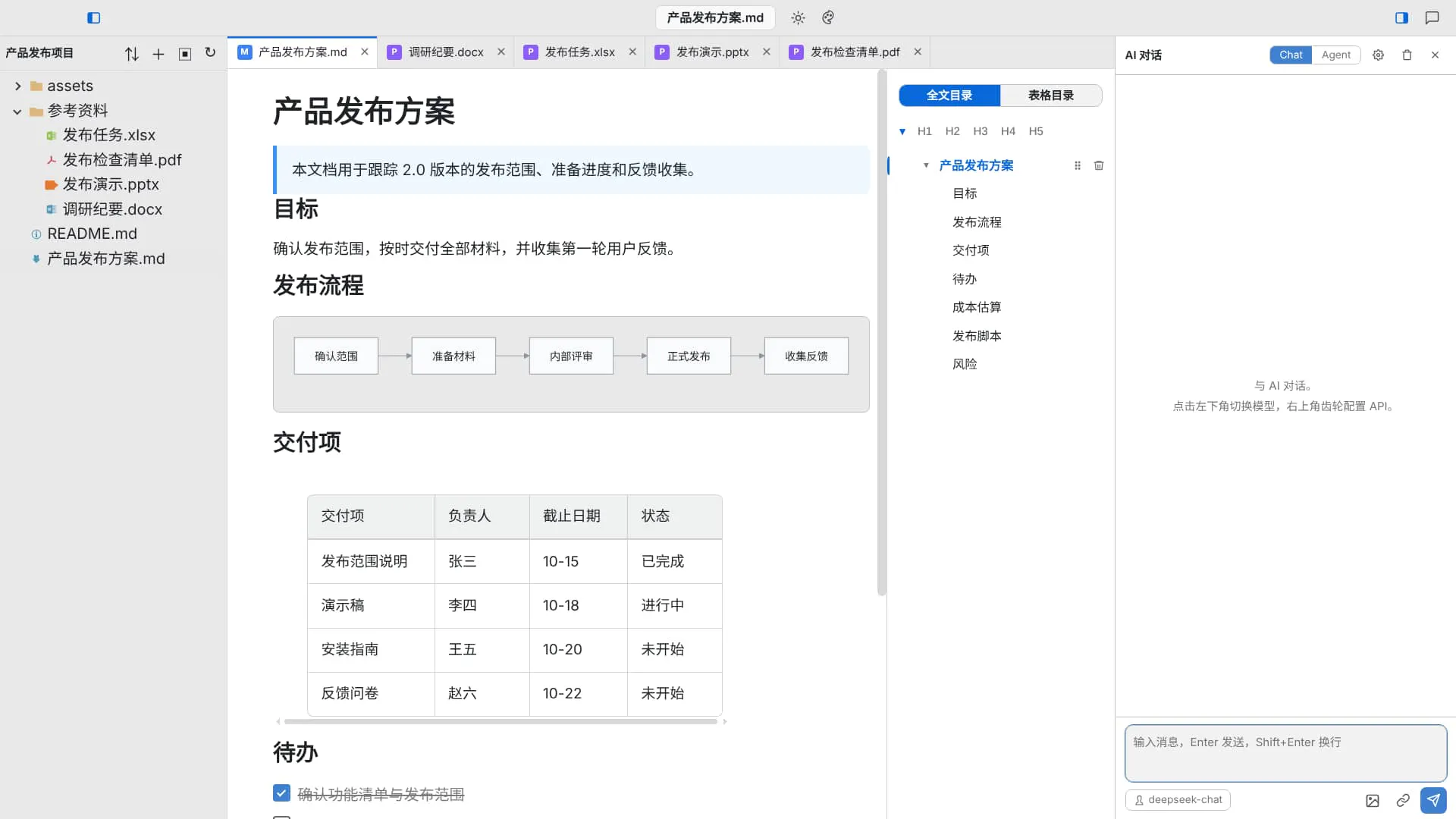Click the collapse all folders icon

pos(185,54)
